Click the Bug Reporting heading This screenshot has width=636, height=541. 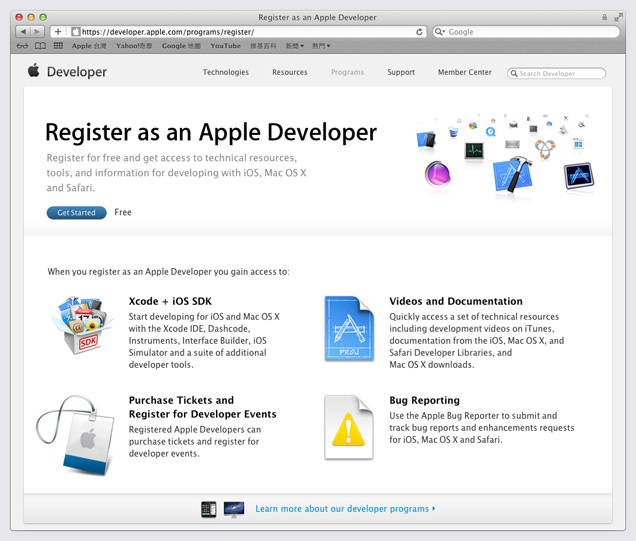point(424,400)
